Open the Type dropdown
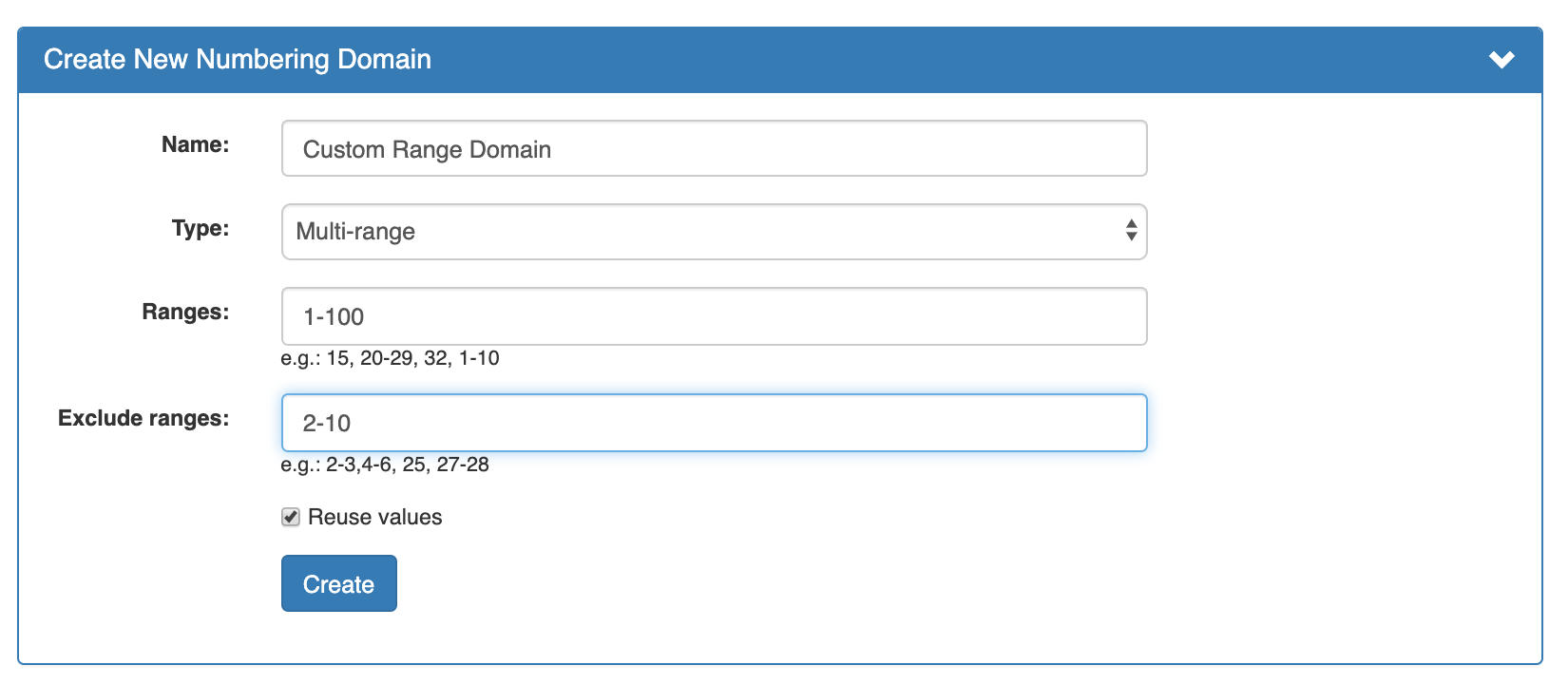This screenshot has width=1568, height=684. [713, 232]
